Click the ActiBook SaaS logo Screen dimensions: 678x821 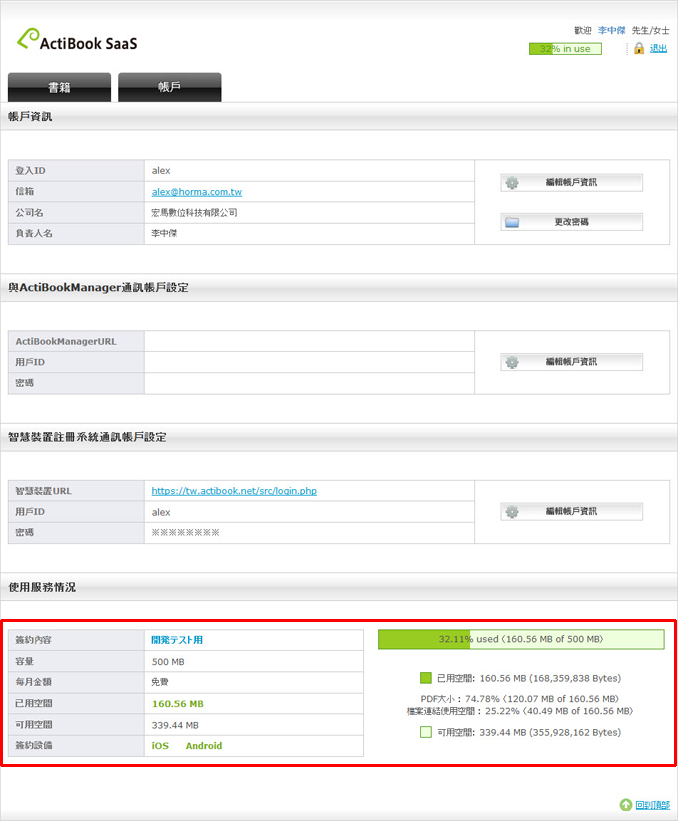coord(77,40)
